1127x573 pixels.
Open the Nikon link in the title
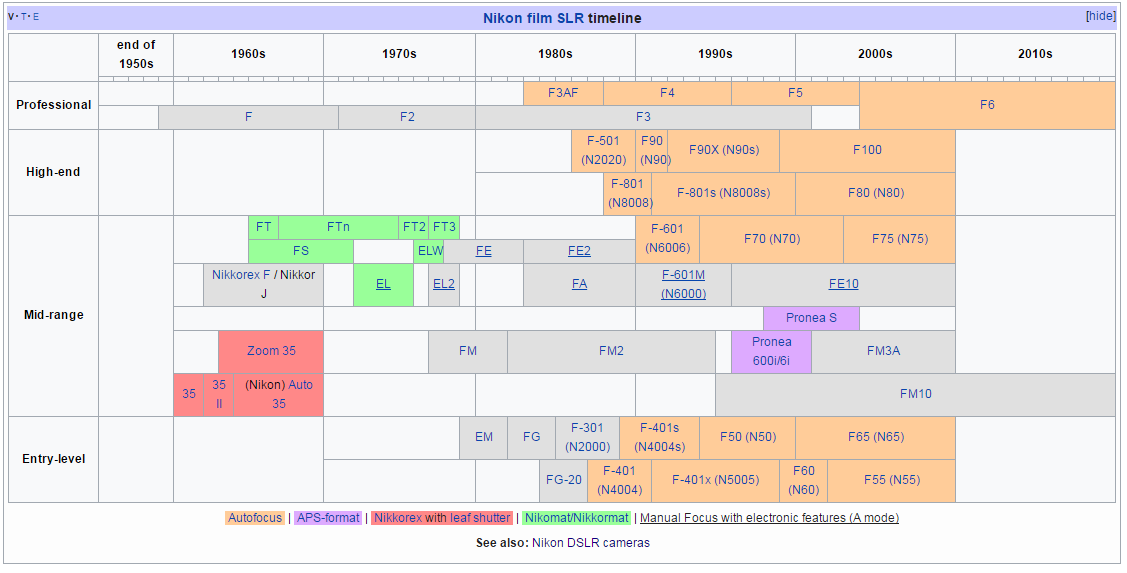[502, 18]
